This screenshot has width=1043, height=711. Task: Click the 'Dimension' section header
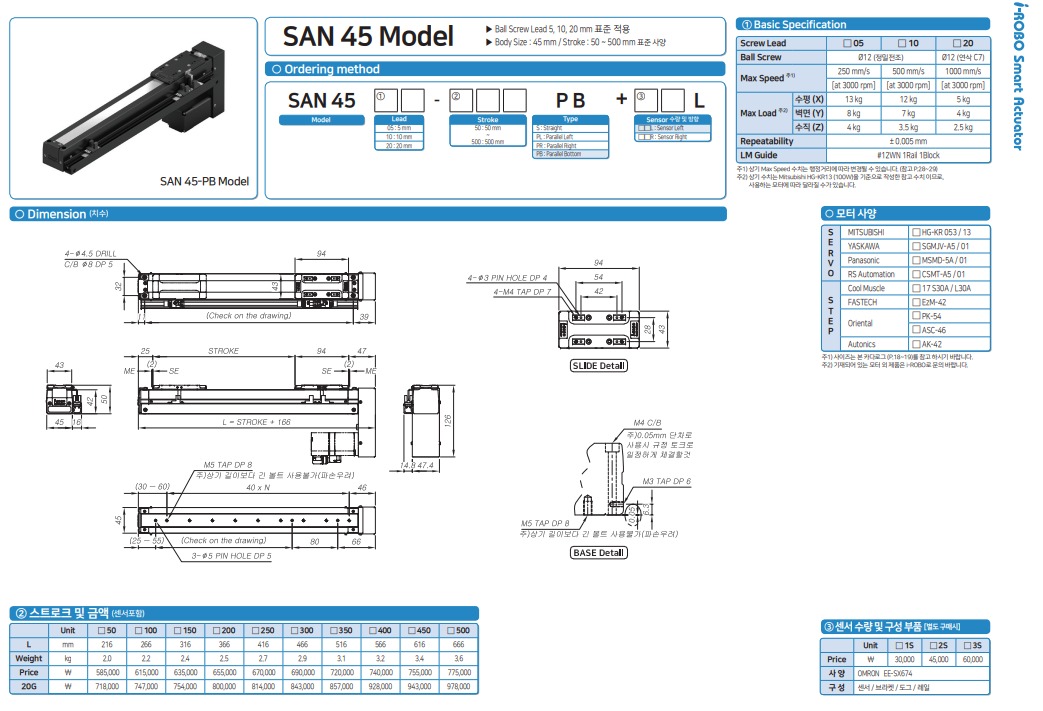point(368,214)
